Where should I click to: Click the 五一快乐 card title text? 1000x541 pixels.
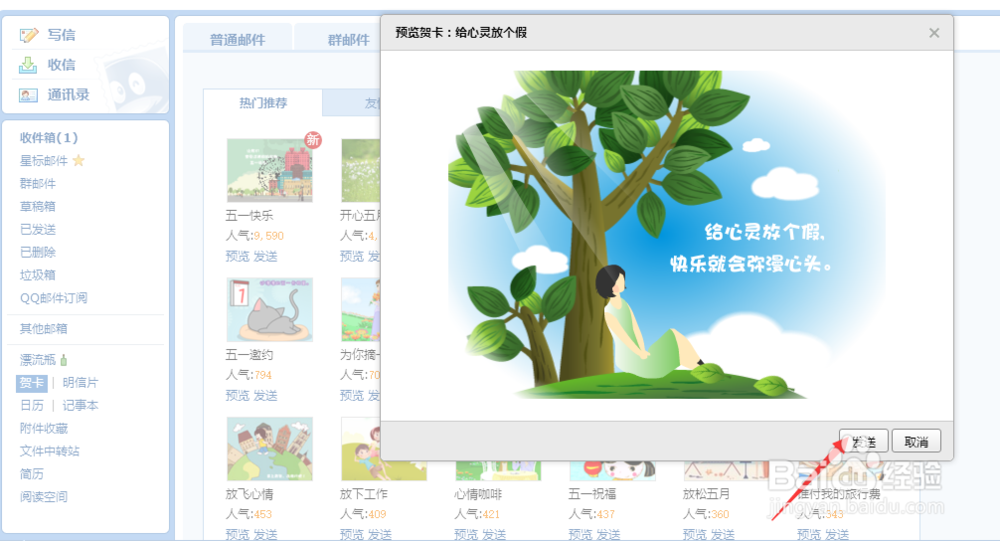pos(249,216)
